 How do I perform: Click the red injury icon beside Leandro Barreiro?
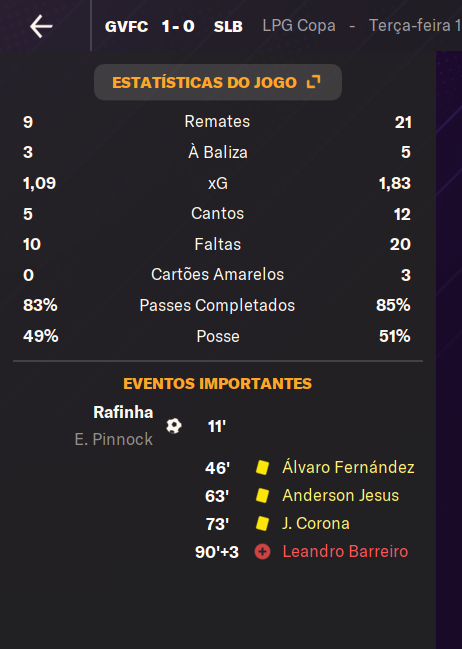(262, 551)
